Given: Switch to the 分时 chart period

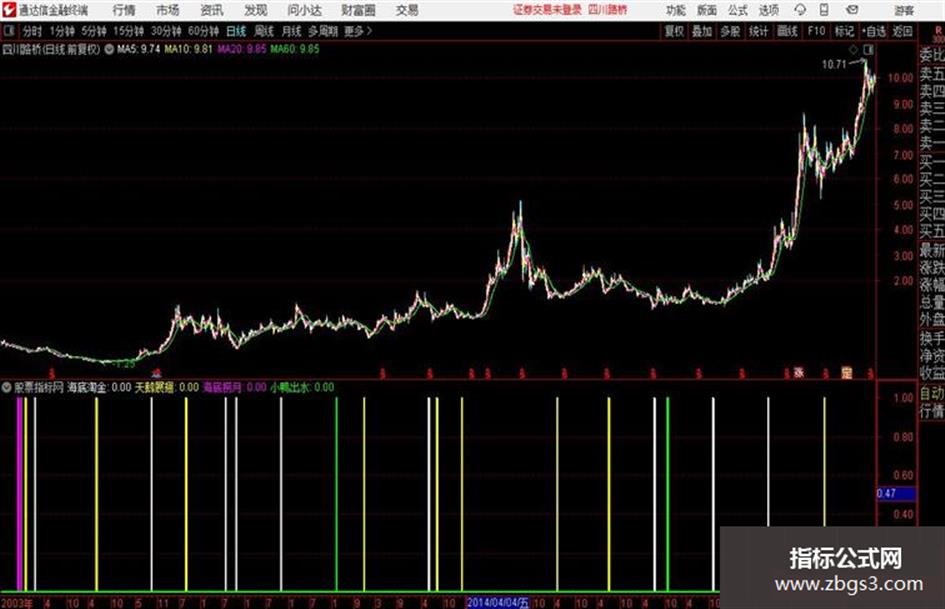Looking at the screenshot, I should 33,31.
